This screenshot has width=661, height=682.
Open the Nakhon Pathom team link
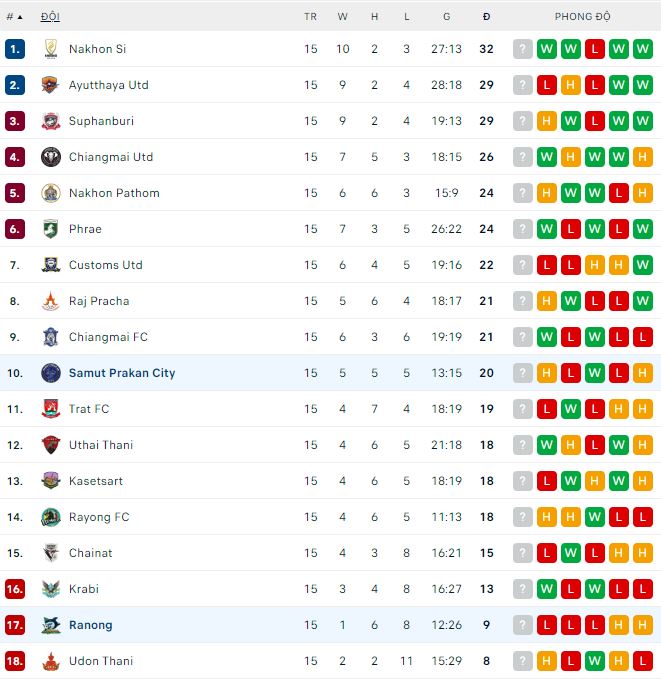pos(114,193)
